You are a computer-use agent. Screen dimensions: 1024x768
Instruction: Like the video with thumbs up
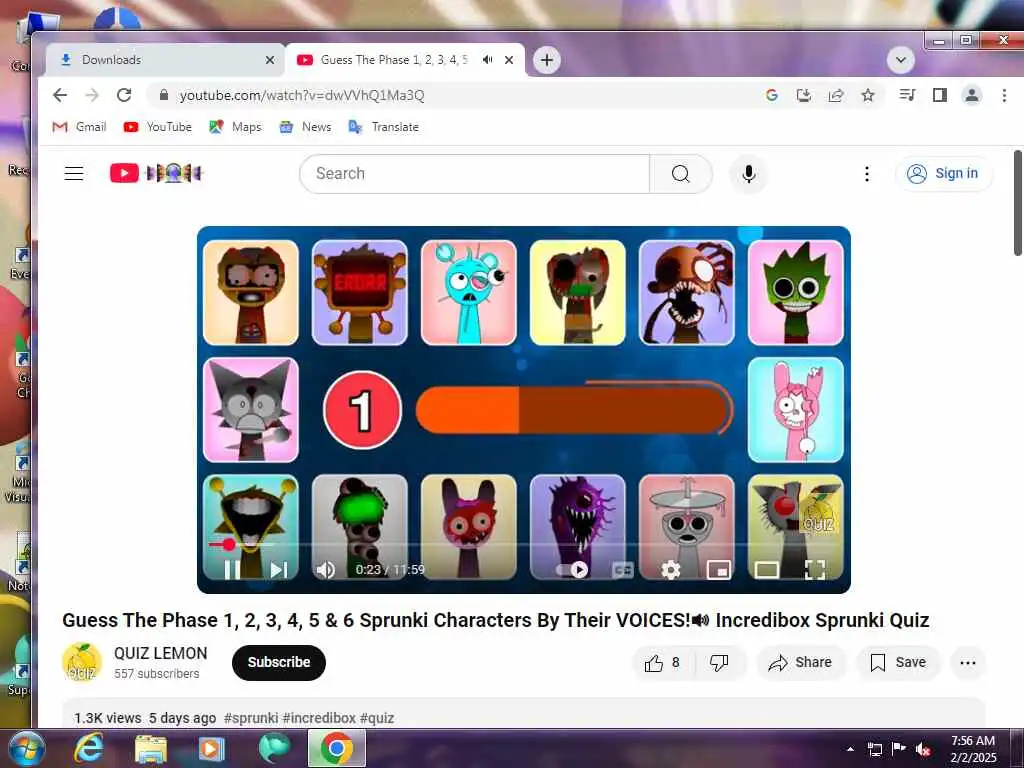[663, 663]
